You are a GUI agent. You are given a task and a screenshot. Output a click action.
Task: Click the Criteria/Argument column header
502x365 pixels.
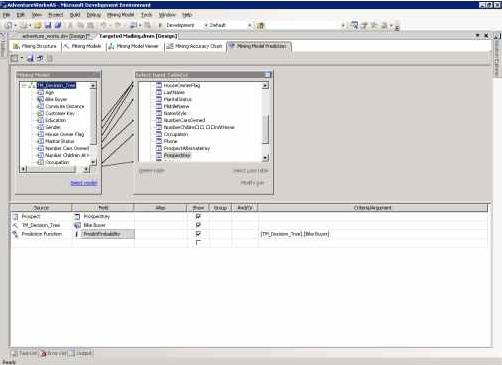373,208
